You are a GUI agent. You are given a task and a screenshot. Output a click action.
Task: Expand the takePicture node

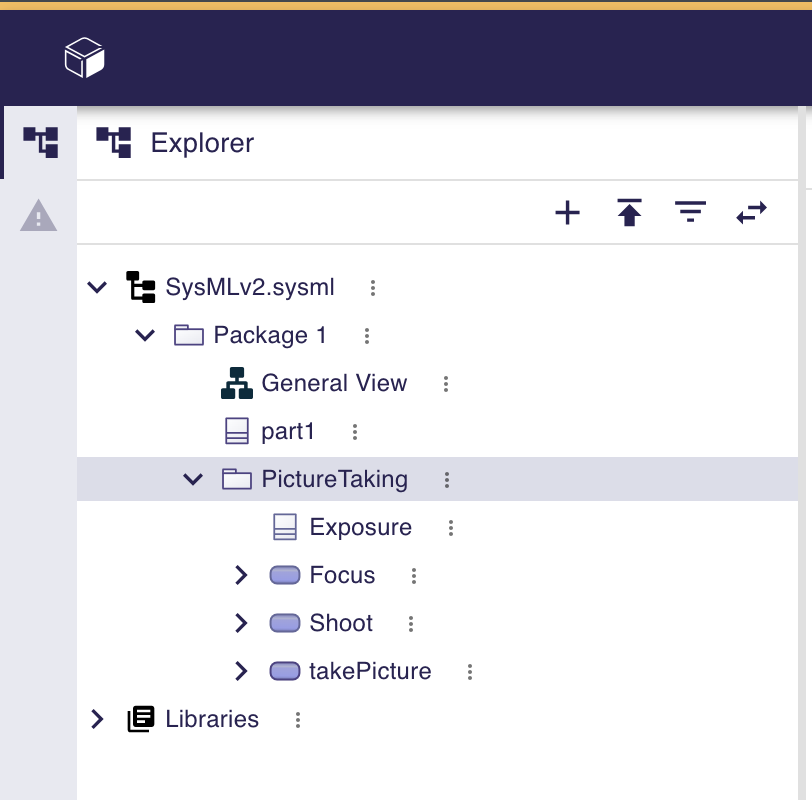point(241,671)
